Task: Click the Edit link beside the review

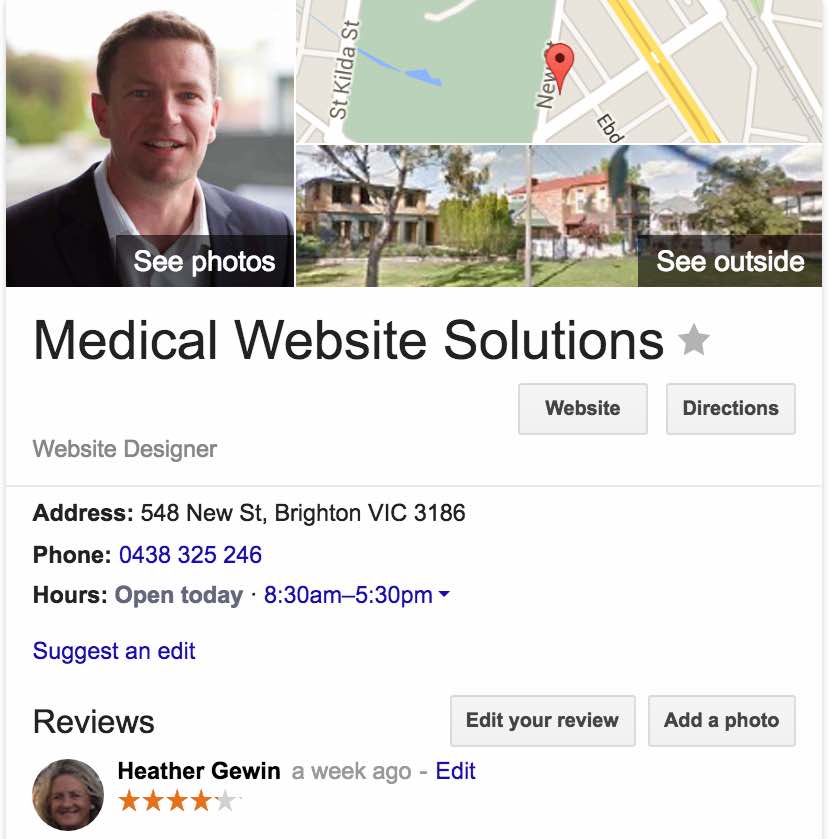Action: tap(455, 771)
